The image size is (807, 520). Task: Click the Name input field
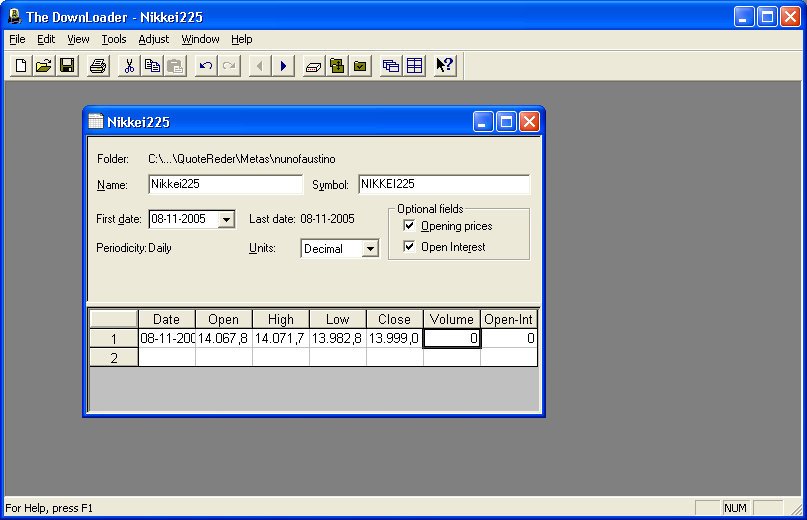click(225, 184)
